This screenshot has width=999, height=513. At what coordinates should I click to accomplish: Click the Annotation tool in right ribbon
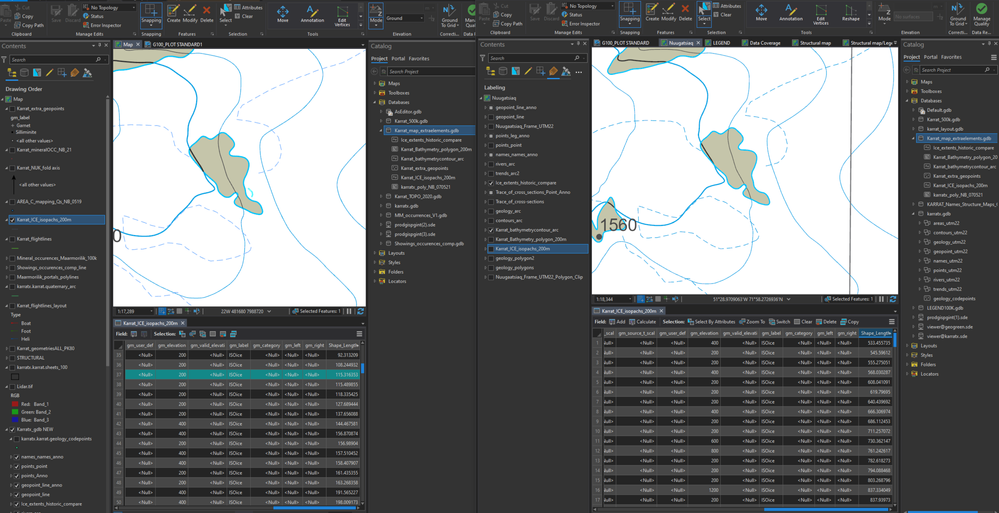tap(791, 13)
